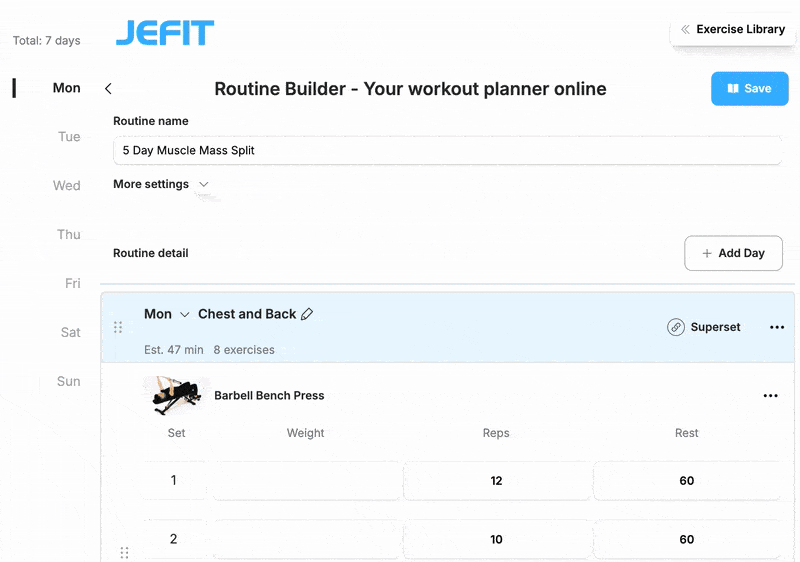This screenshot has height=562, width=800.
Task: Click the JEFIT logo
Action: tap(165, 33)
